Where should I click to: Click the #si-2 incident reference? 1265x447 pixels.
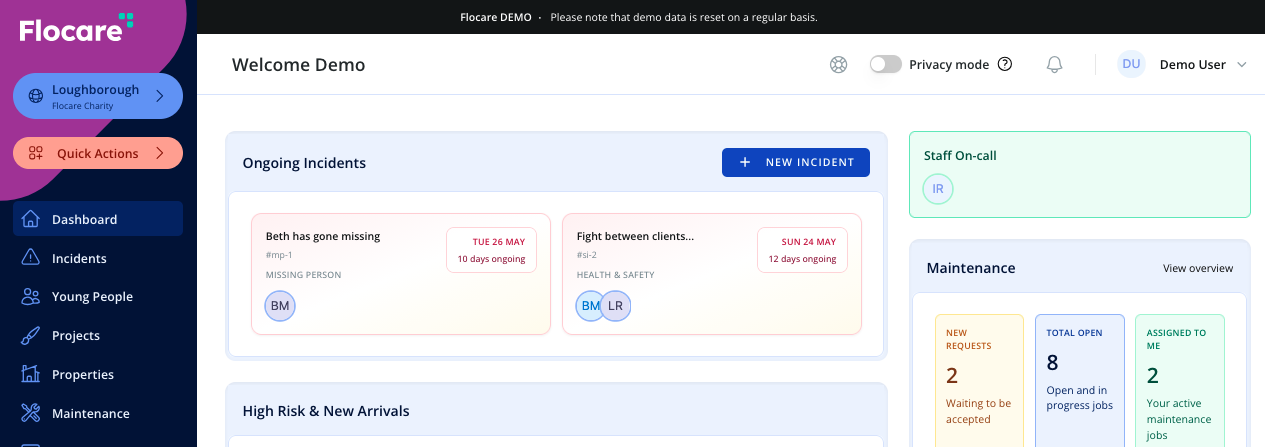point(587,255)
